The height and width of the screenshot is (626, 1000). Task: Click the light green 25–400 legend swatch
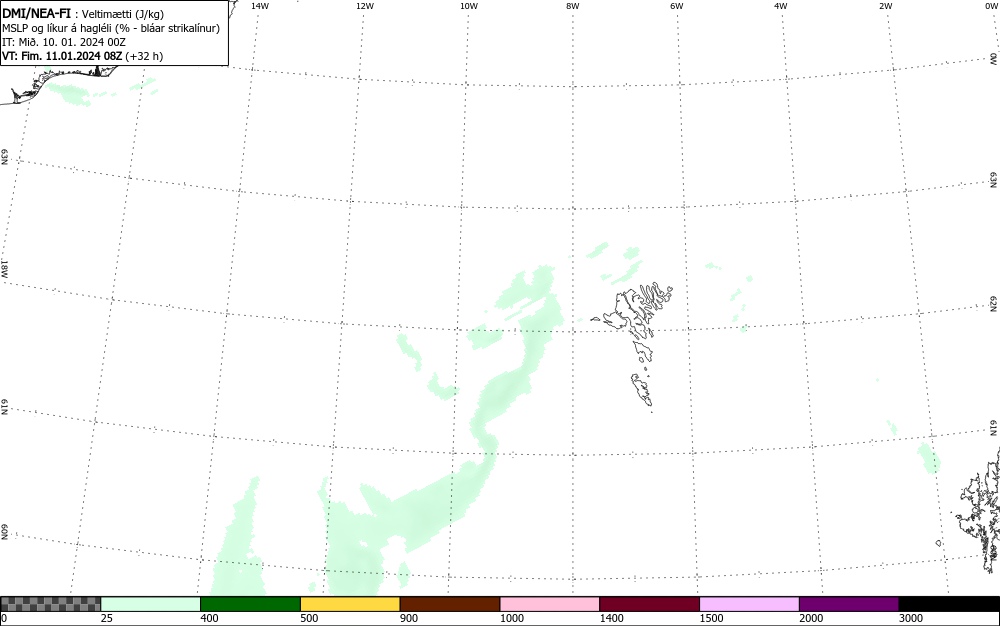point(151,604)
